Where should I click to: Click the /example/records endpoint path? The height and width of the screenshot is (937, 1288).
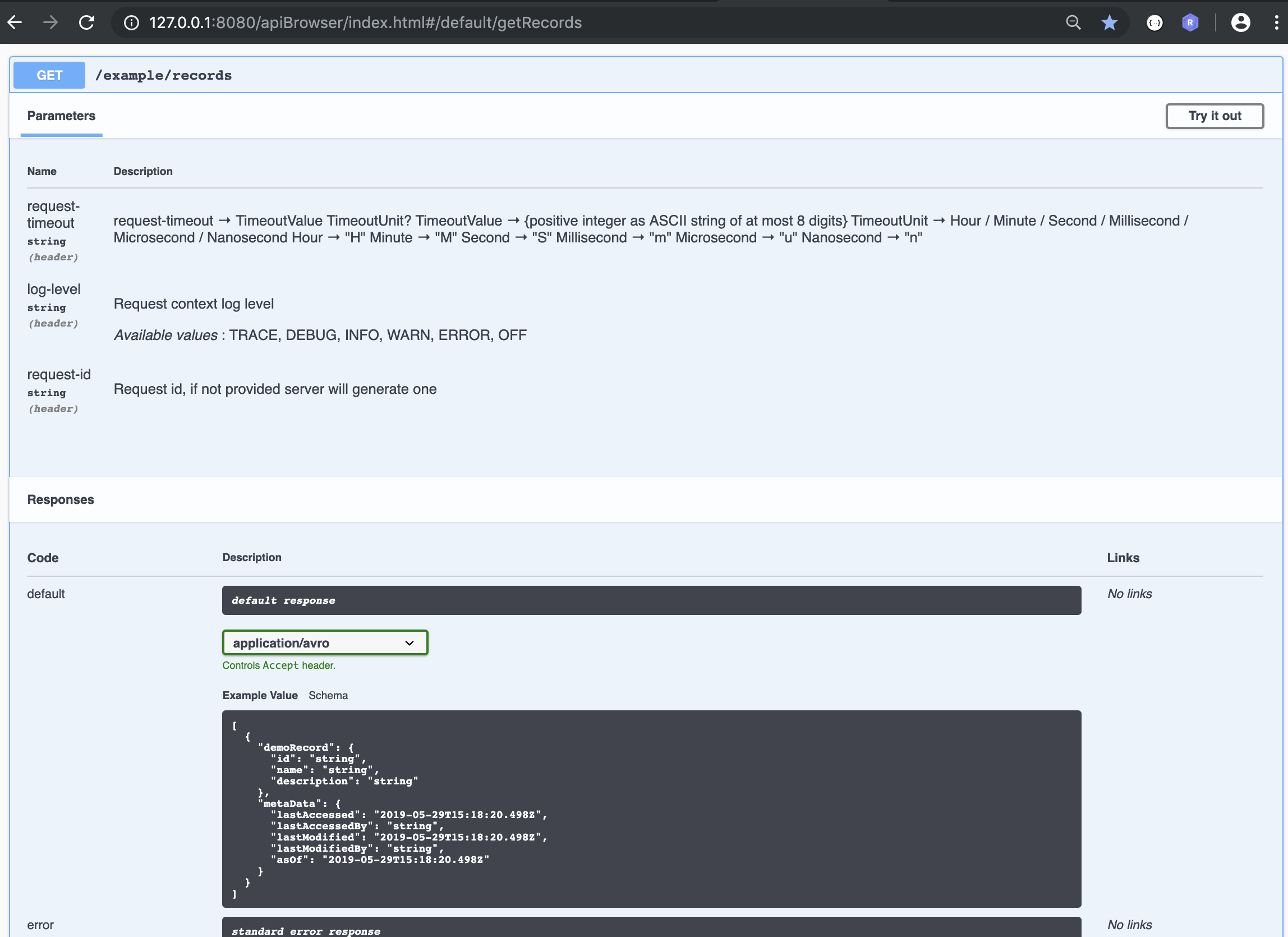click(x=164, y=76)
